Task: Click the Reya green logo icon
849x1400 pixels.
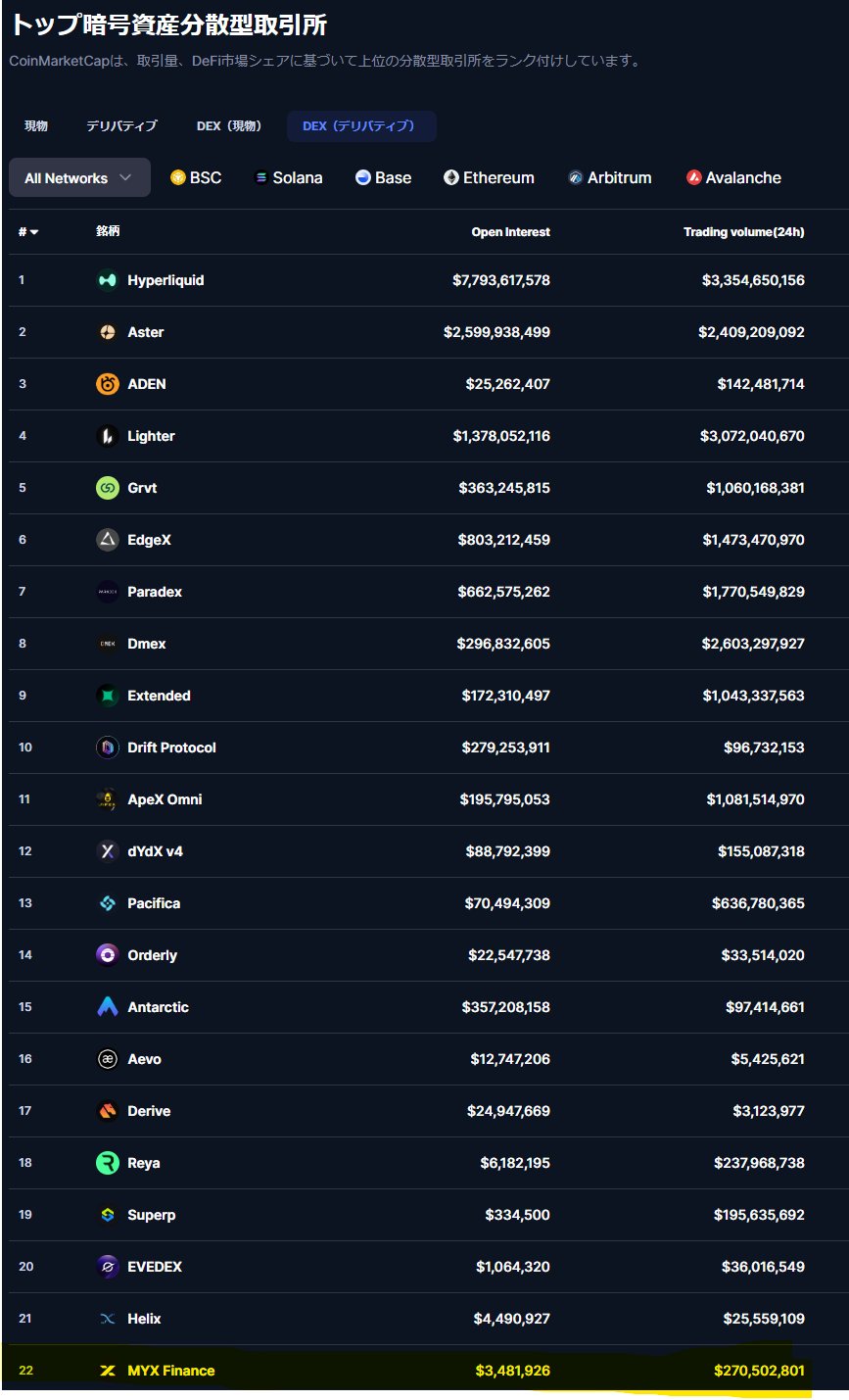Action: pyautogui.click(x=108, y=1163)
